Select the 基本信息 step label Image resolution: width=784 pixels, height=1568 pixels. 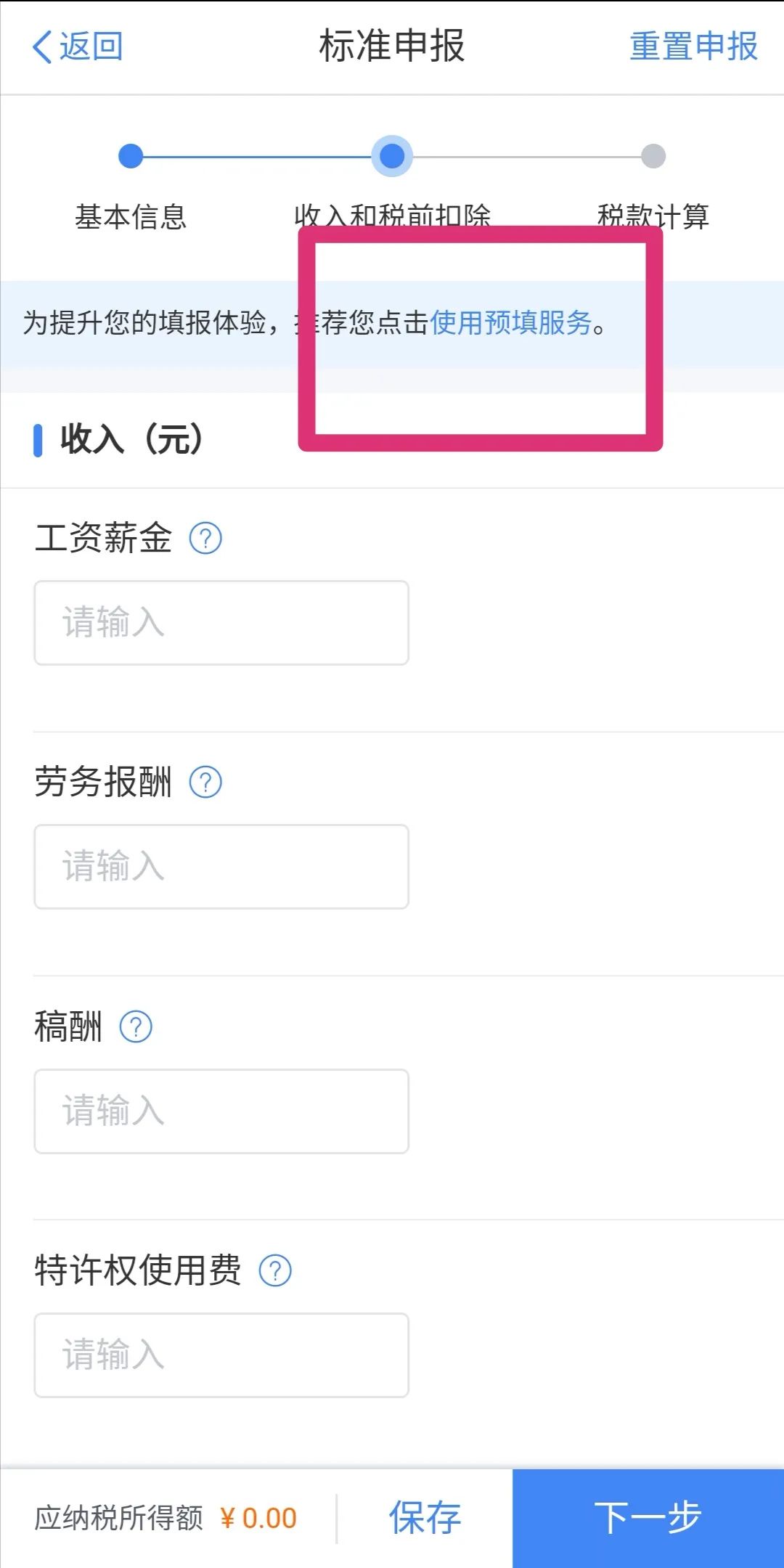point(131,216)
